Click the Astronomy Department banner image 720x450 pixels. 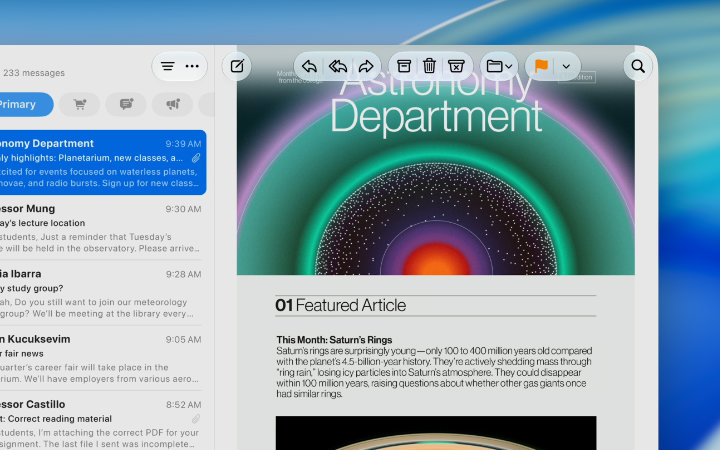click(x=436, y=161)
